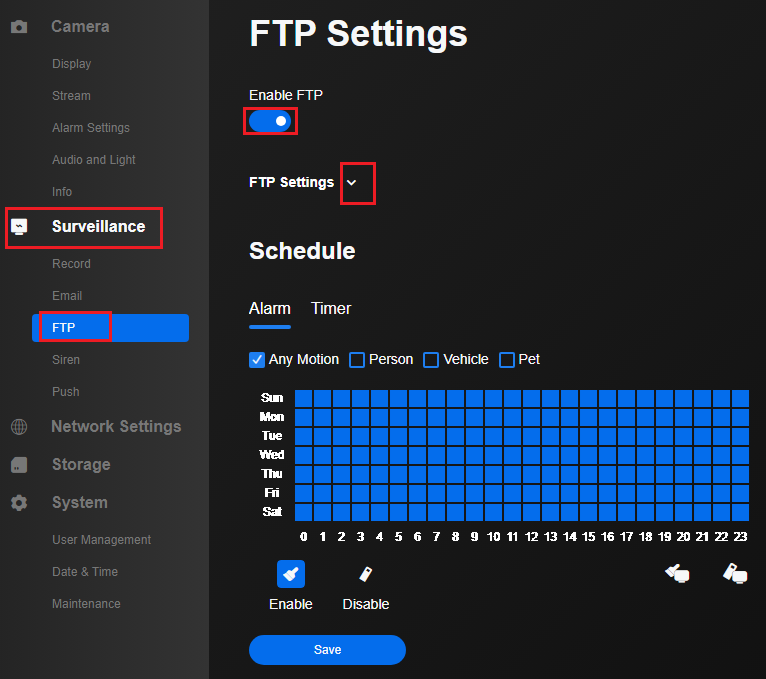The width and height of the screenshot is (766, 679).
Task: Open the Email page in sidebar
Action: pos(67,296)
